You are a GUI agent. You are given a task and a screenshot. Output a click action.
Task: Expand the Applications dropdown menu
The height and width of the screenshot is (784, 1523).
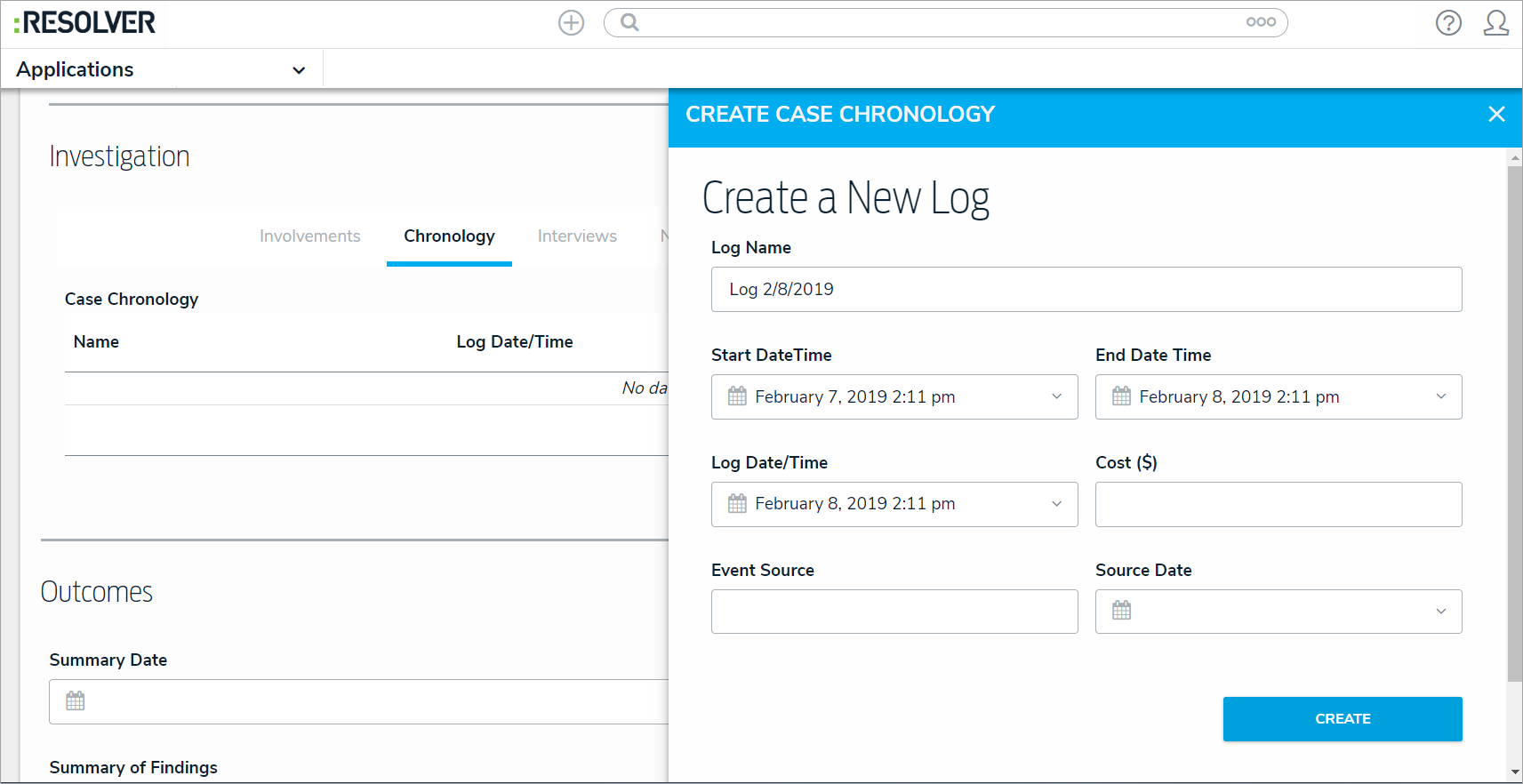pos(299,70)
